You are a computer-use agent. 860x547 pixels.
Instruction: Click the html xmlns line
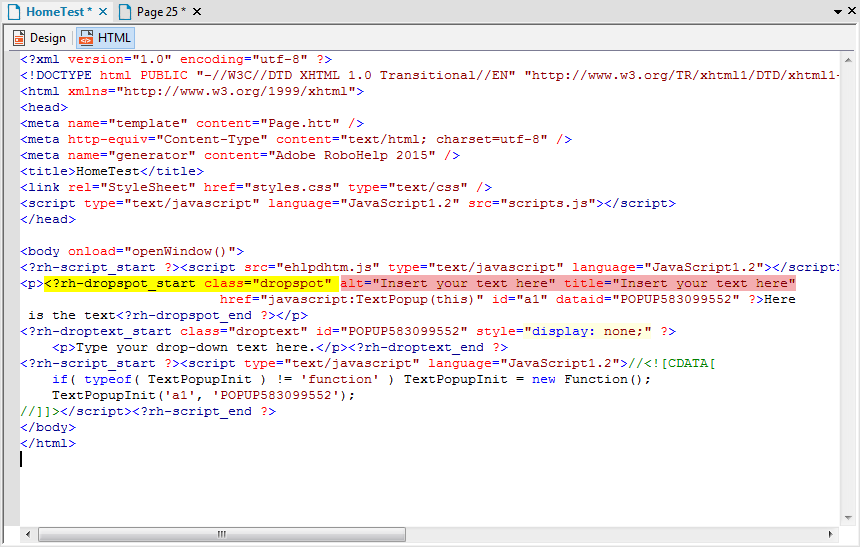tap(192, 91)
